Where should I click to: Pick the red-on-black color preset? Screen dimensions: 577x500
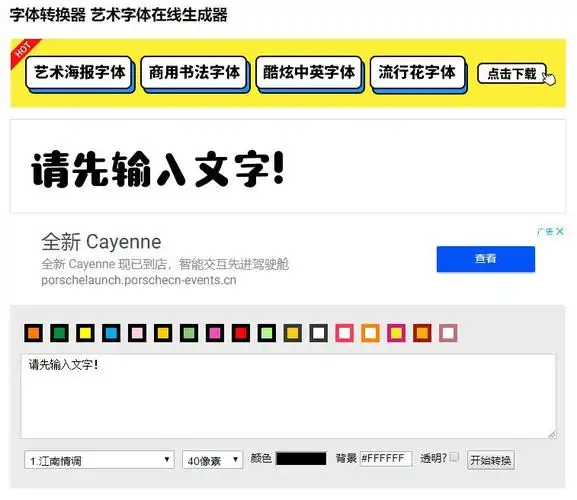coord(241,333)
